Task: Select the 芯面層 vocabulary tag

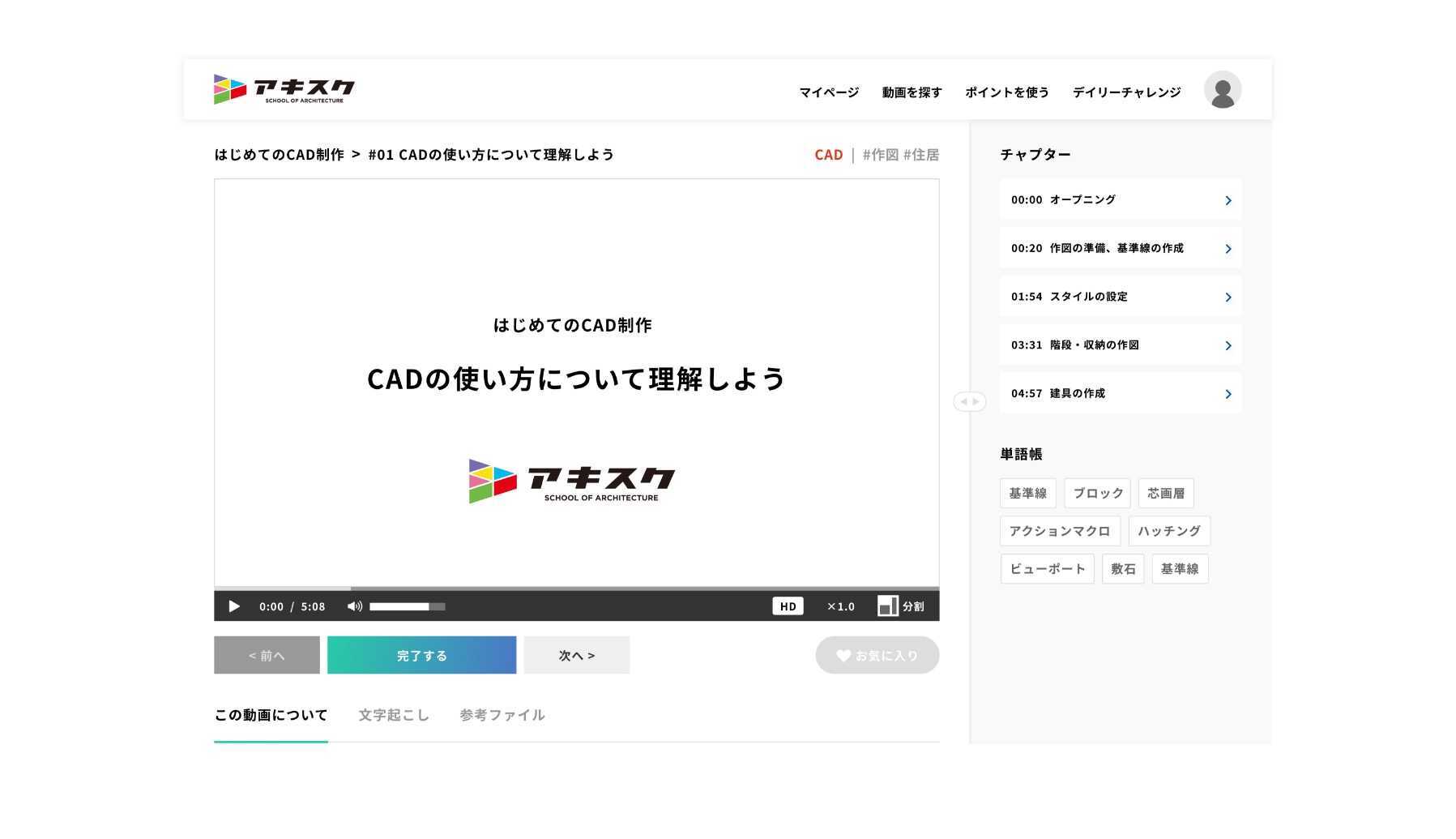Action: pos(1165,493)
